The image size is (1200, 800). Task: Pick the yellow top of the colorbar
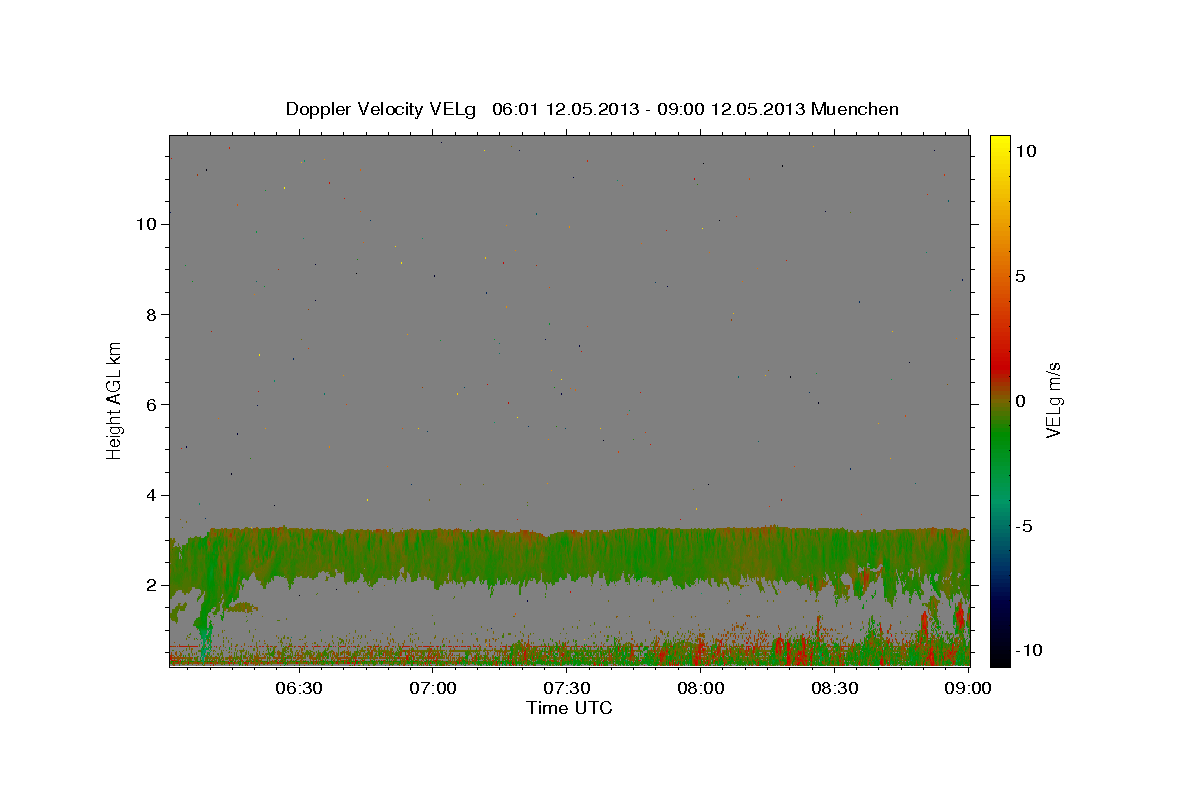pyautogui.click(x=1000, y=145)
